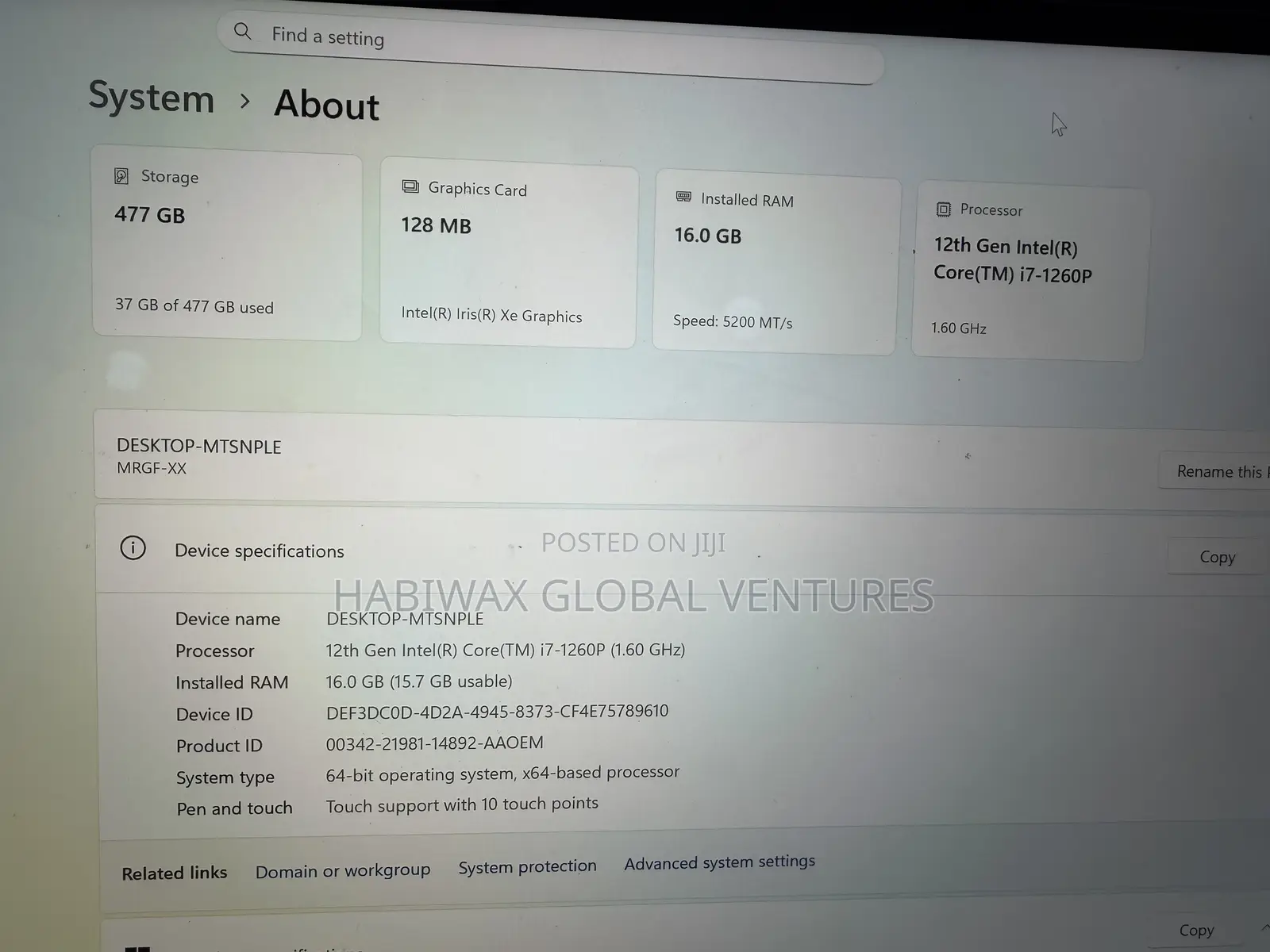Click the 16.0 GB RAM value
This screenshot has width=1270, height=952.
point(708,236)
